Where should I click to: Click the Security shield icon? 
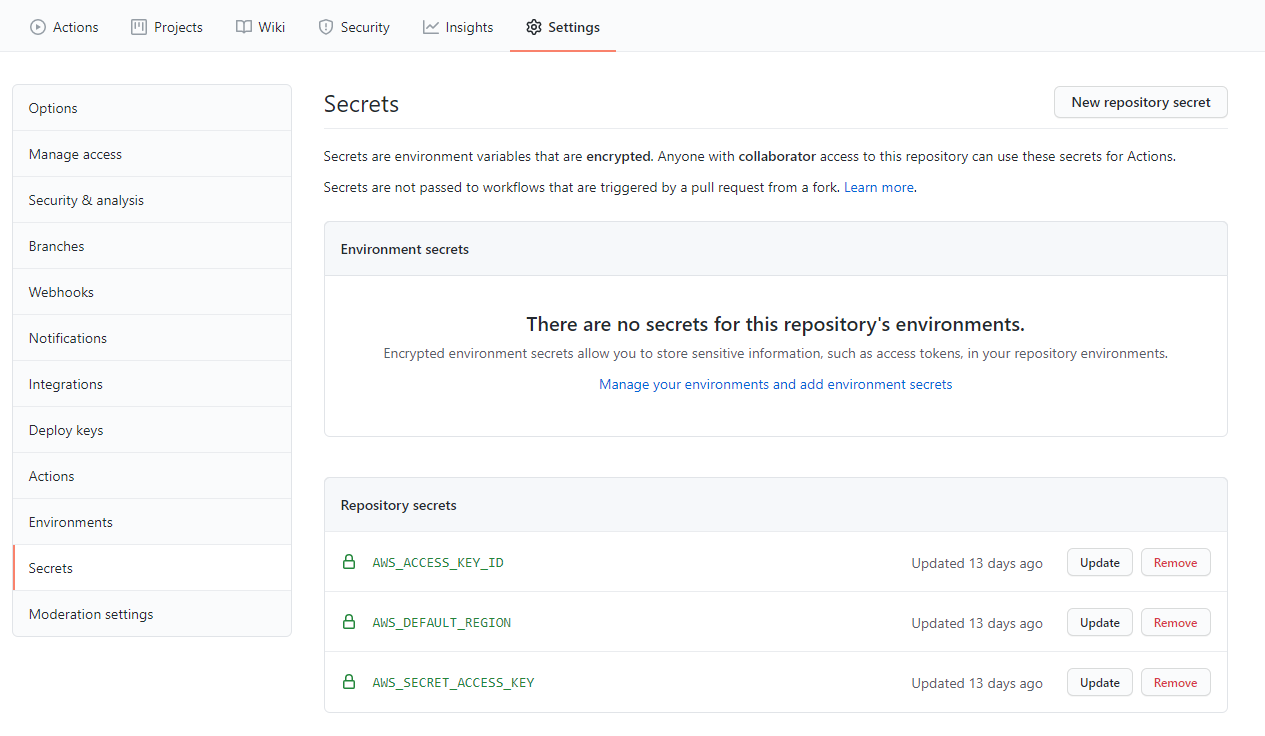pyautogui.click(x=324, y=27)
